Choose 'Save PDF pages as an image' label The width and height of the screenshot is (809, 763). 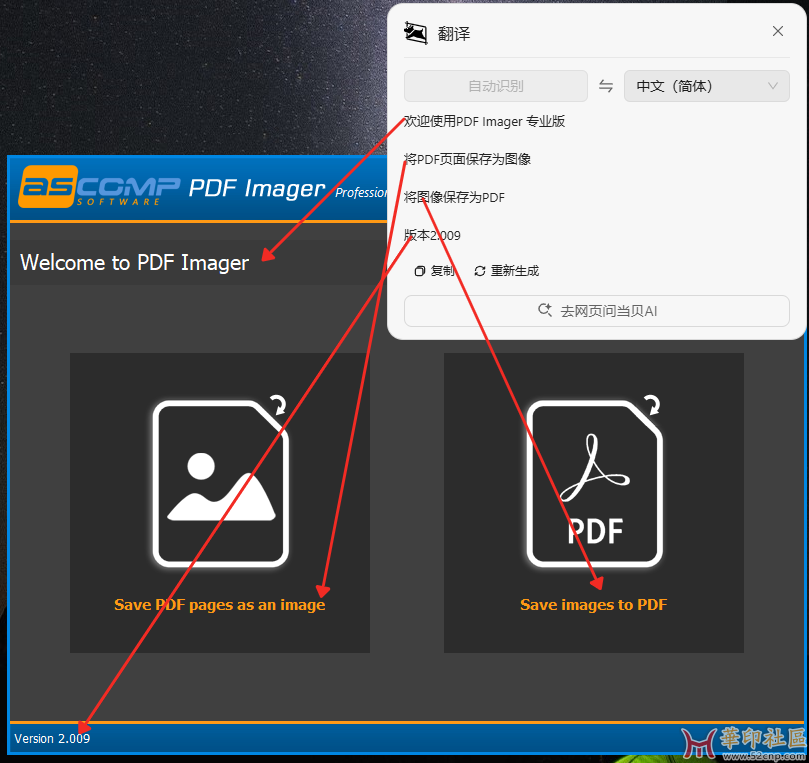[x=220, y=605]
